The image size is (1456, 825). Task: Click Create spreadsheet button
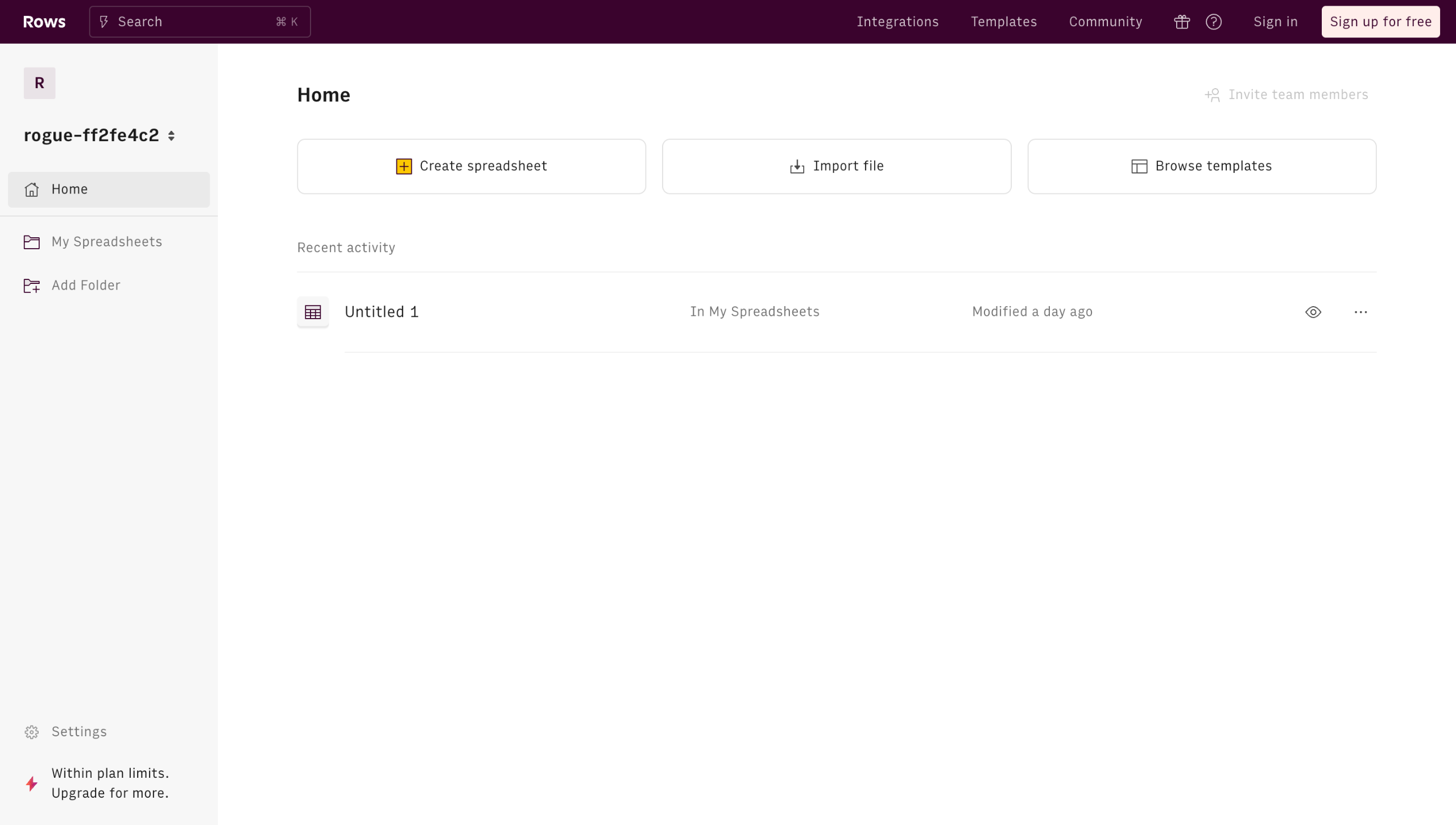pos(471,166)
